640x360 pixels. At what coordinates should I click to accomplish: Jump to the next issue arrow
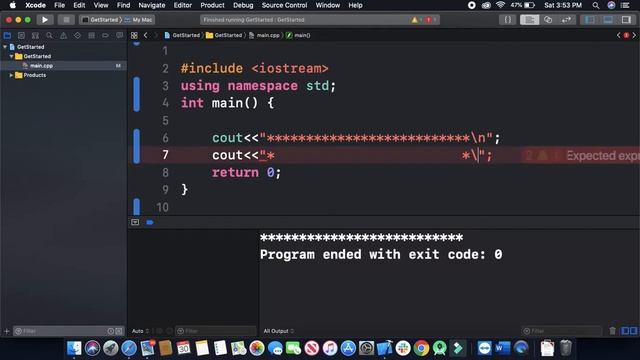coord(634,36)
